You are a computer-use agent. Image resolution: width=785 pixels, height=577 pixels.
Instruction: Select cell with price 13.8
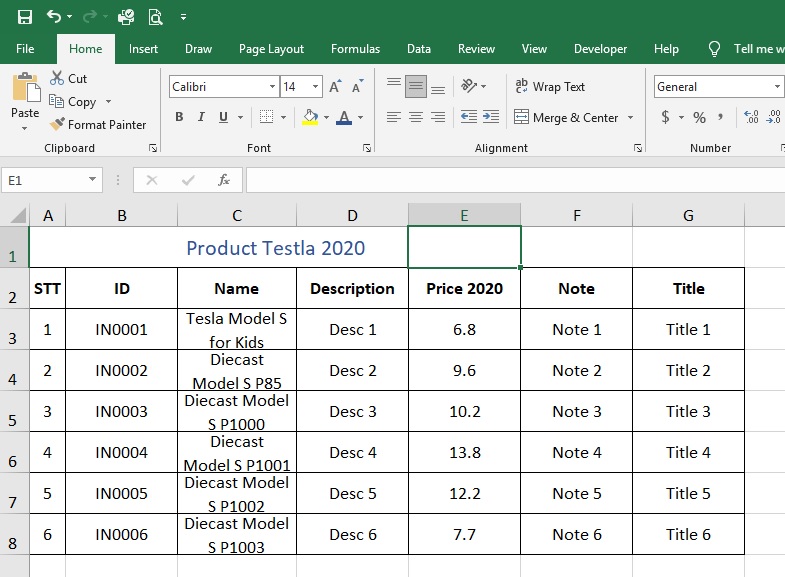[465, 452]
